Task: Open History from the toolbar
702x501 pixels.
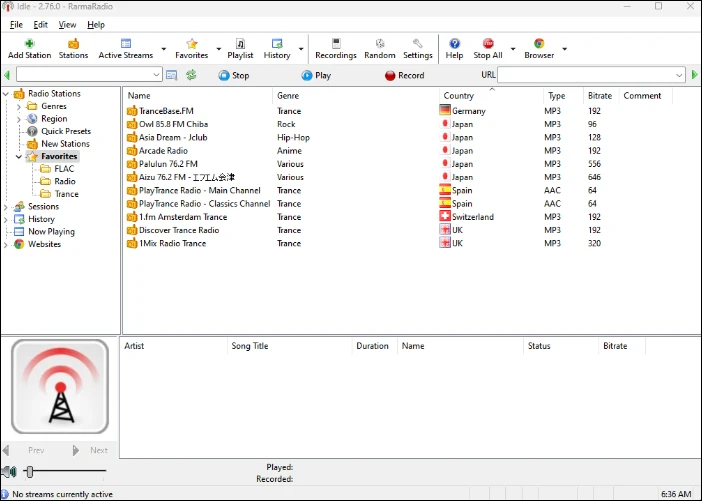Action: coord(277,49)
